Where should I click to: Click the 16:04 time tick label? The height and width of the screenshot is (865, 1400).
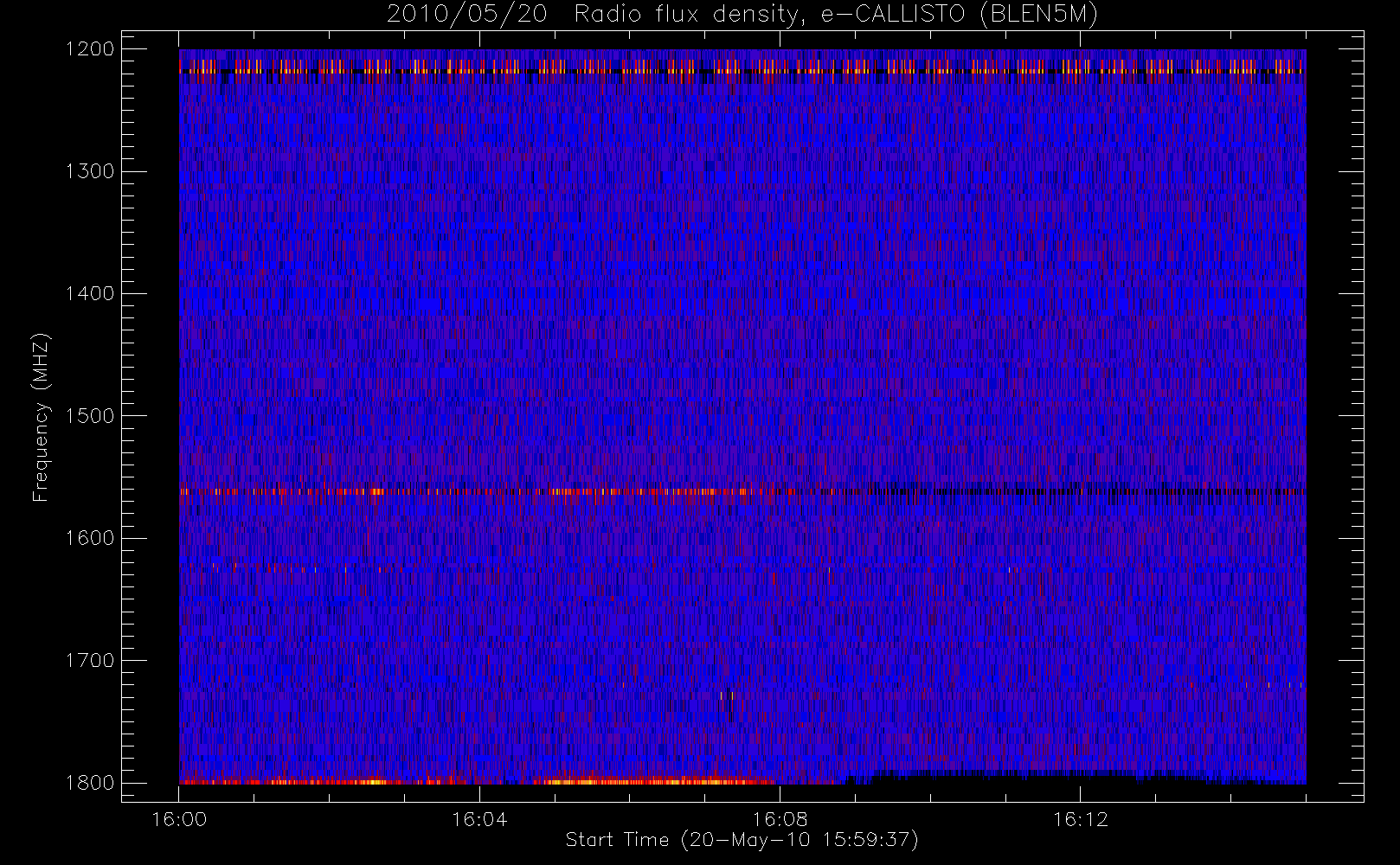pos(479,819)
